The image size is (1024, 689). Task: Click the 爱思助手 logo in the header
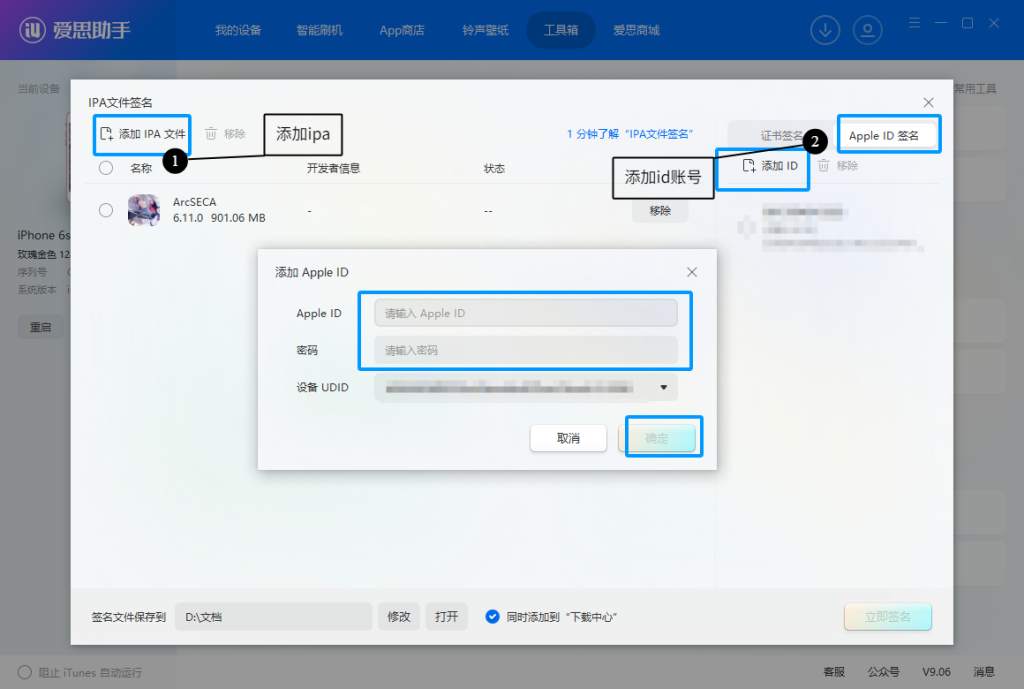[75, 30]
